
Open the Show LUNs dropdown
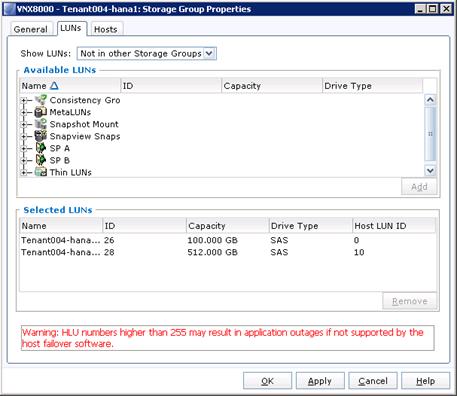[209, 53]
